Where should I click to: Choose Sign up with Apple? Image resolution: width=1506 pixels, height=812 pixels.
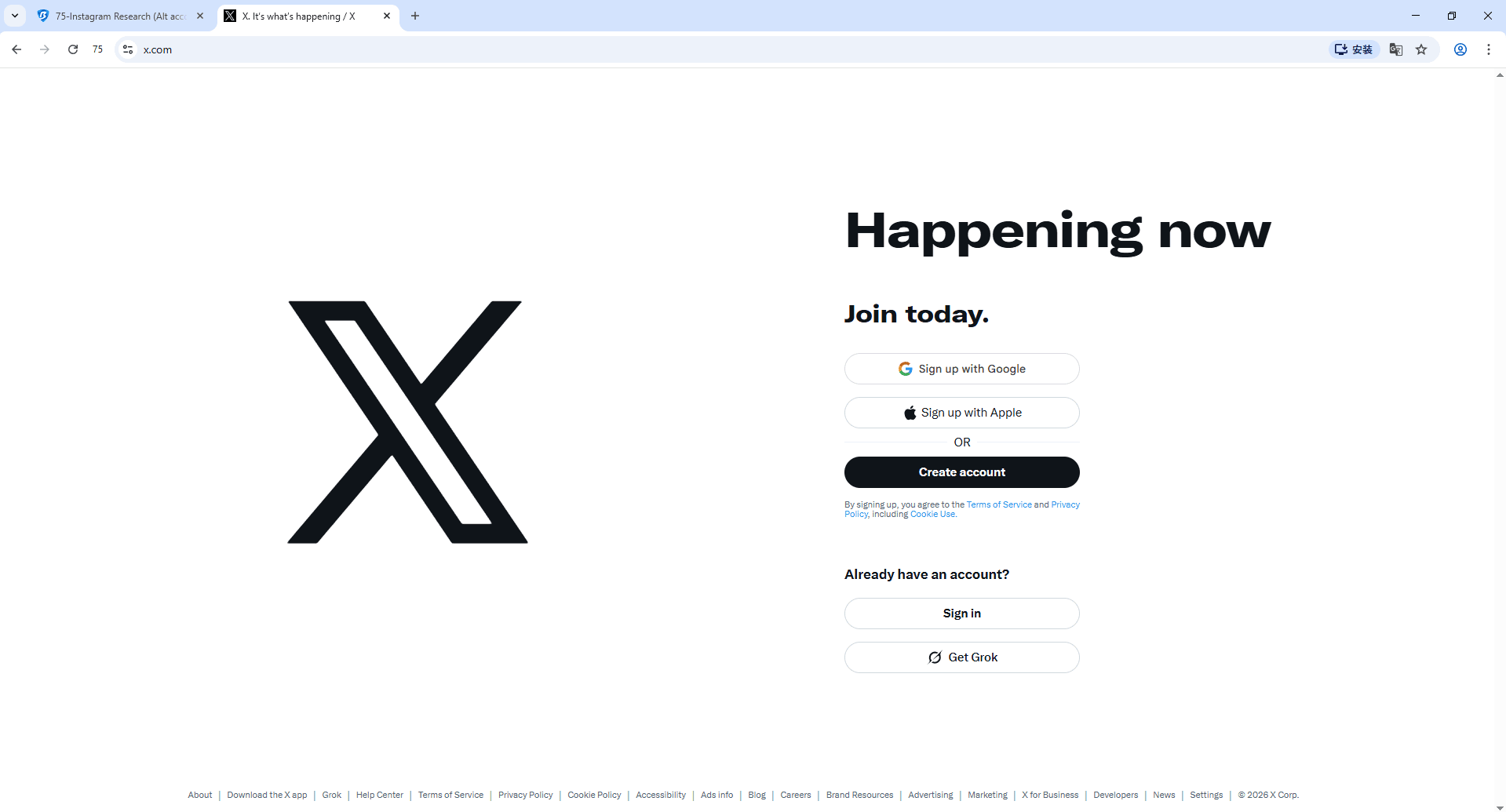coord(962,413)
